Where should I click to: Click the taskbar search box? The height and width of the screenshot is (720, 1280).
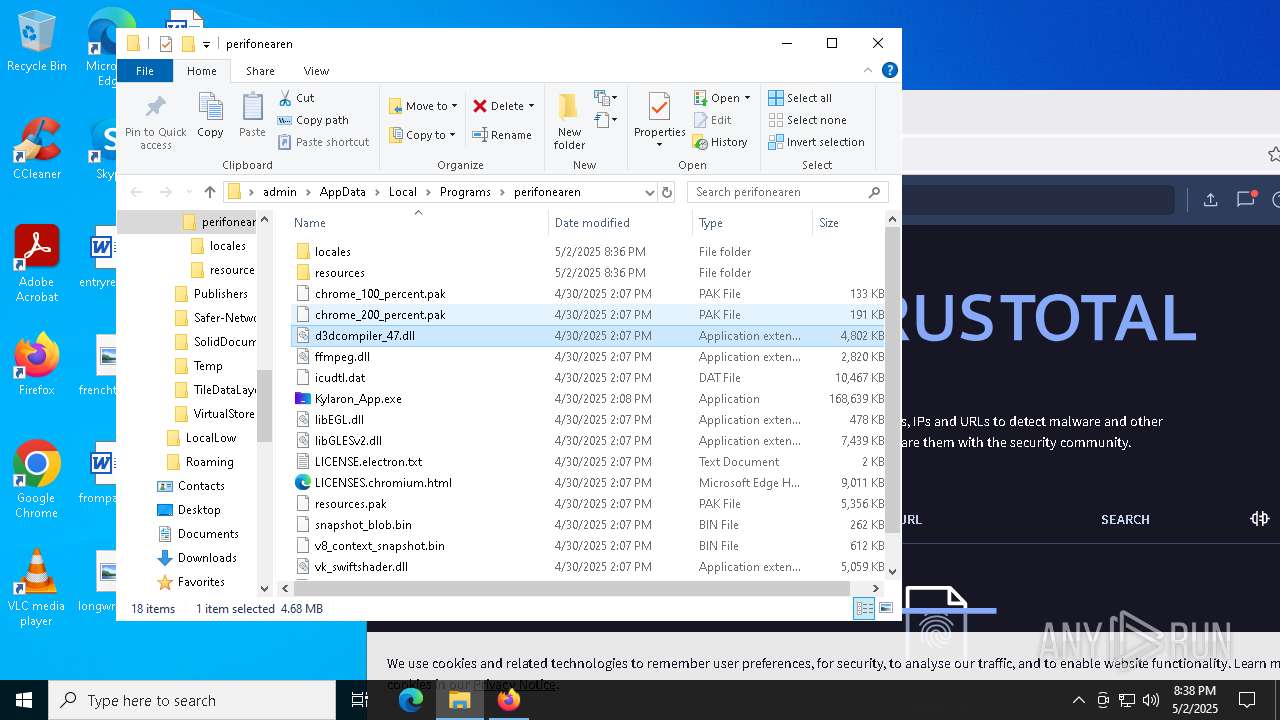tap(192, 700)
